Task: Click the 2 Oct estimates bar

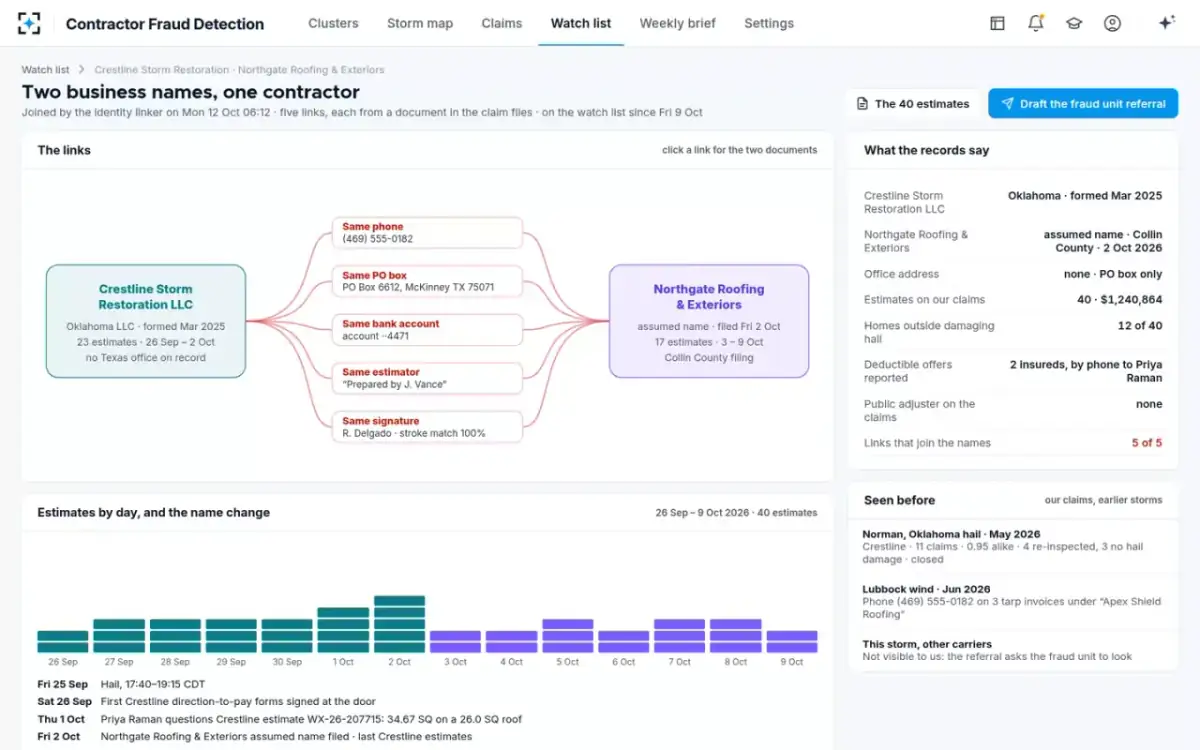Action: [400, 625]
